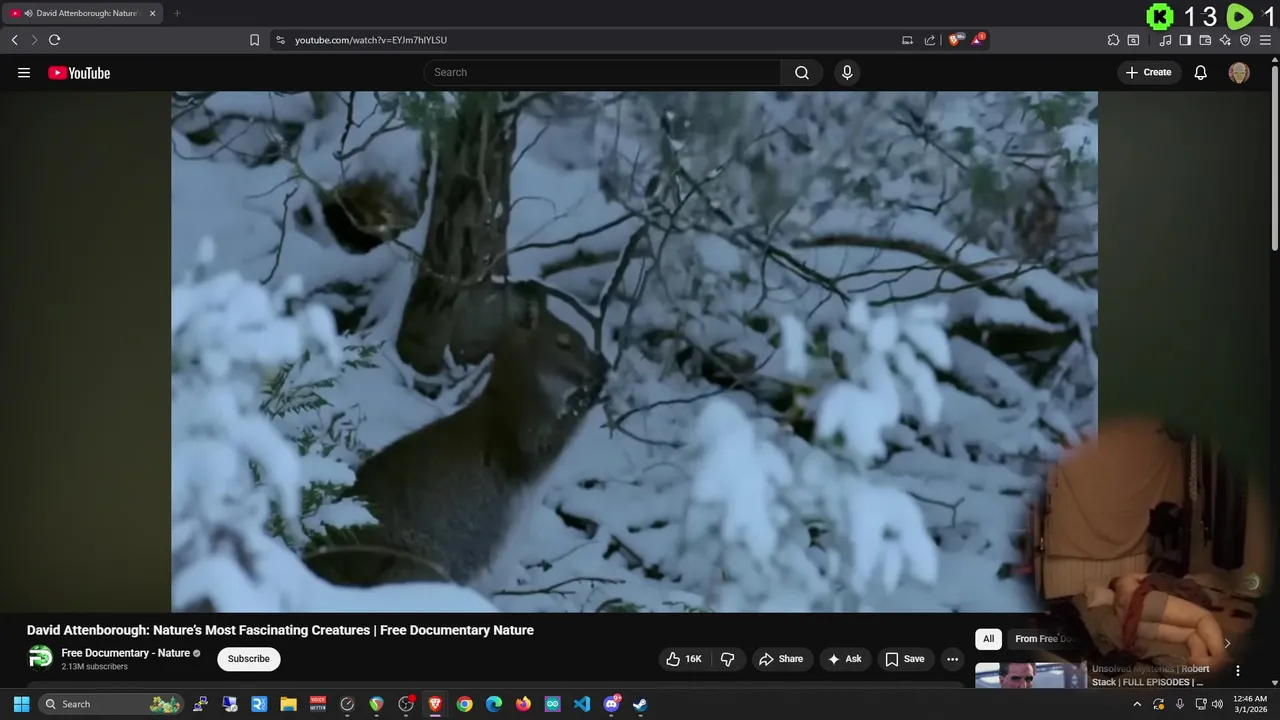This screenshot has height=720, width=1280.
Task: Open the browser extensions puzzle icon
Action: 1113,40
